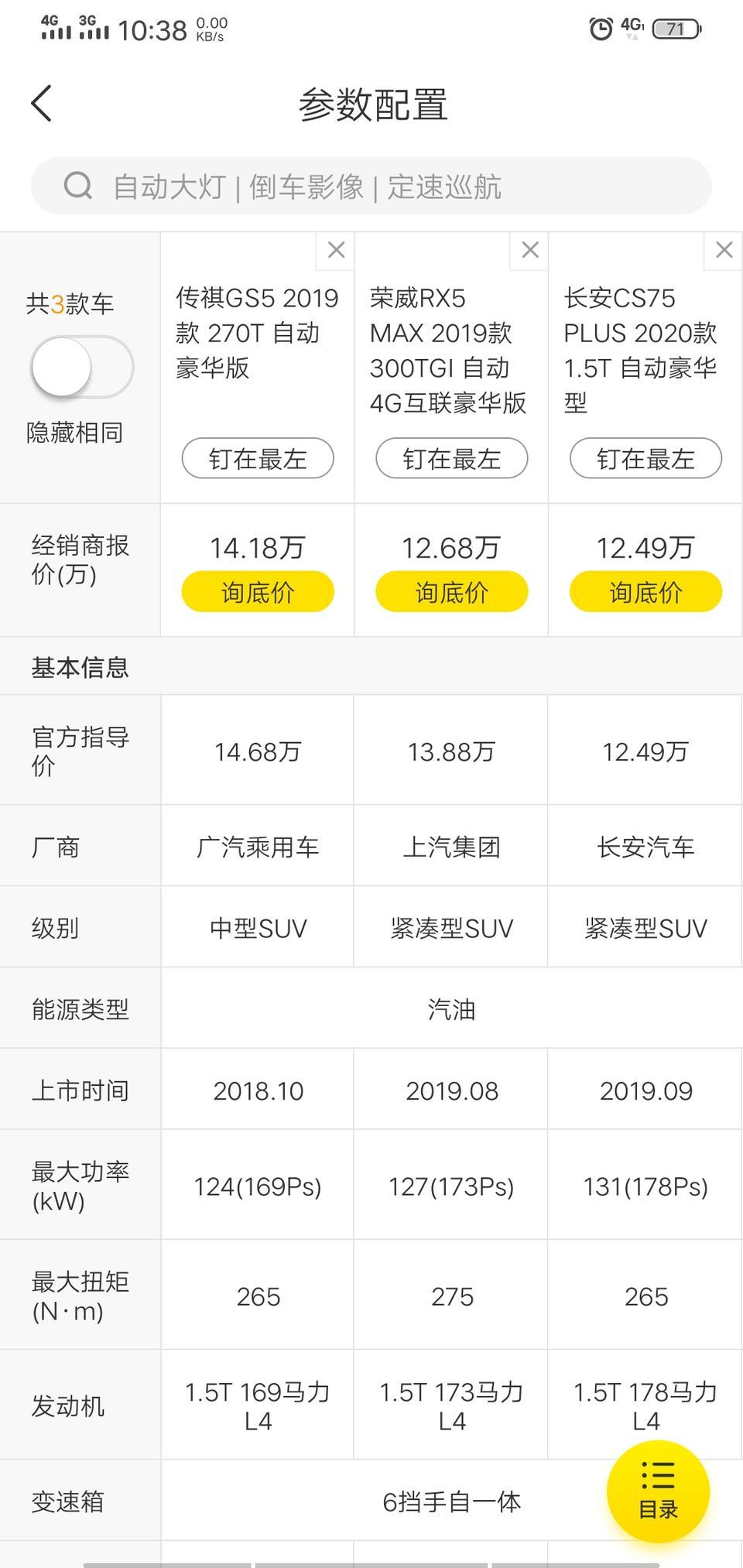Tap the search magnifier icon
This screenshot has width=743, height=1568.
click(x=77, y=186)
